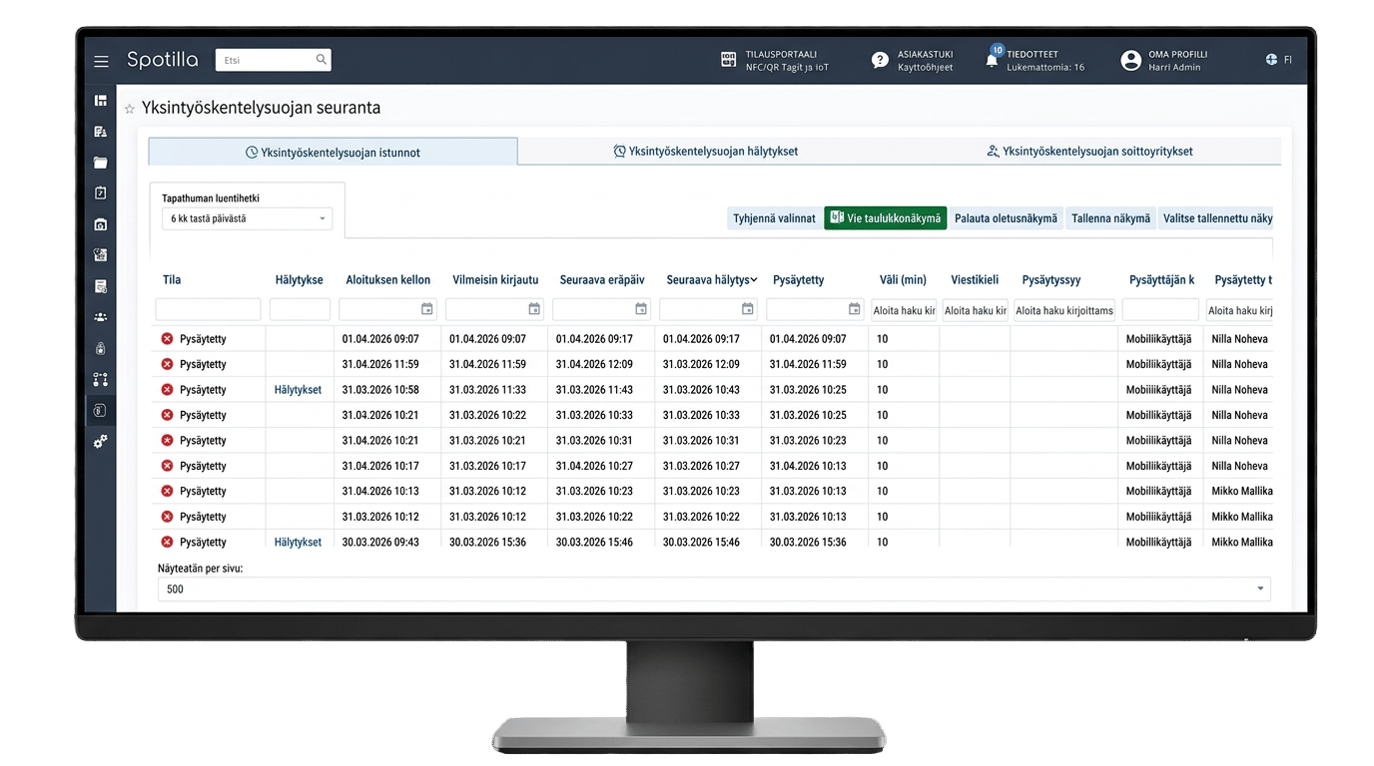Click the Tiedotteet notification bell
1374x766 pixels.
click(992, 60)
